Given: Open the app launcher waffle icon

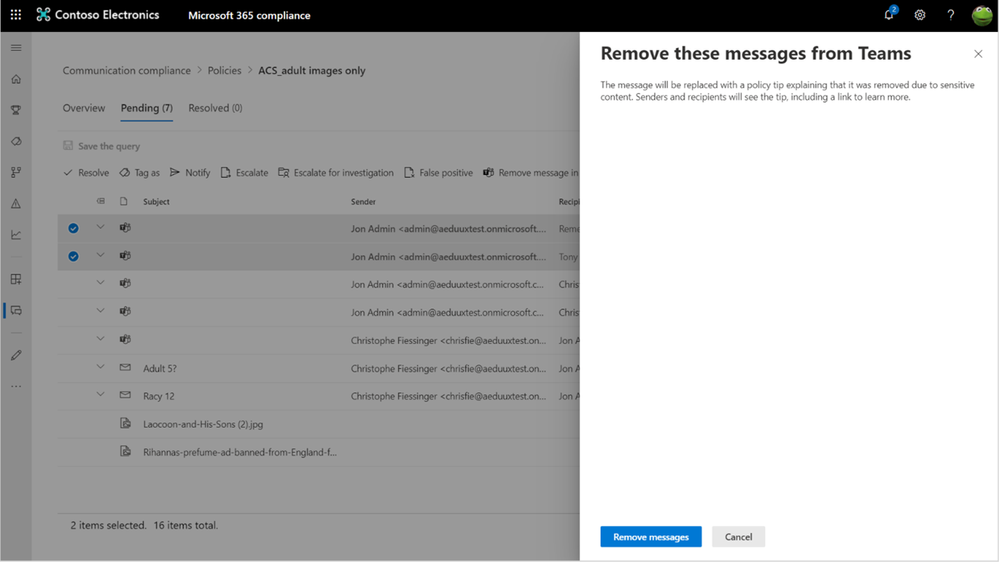Looking at the screenshot, I should coord(16,15).
